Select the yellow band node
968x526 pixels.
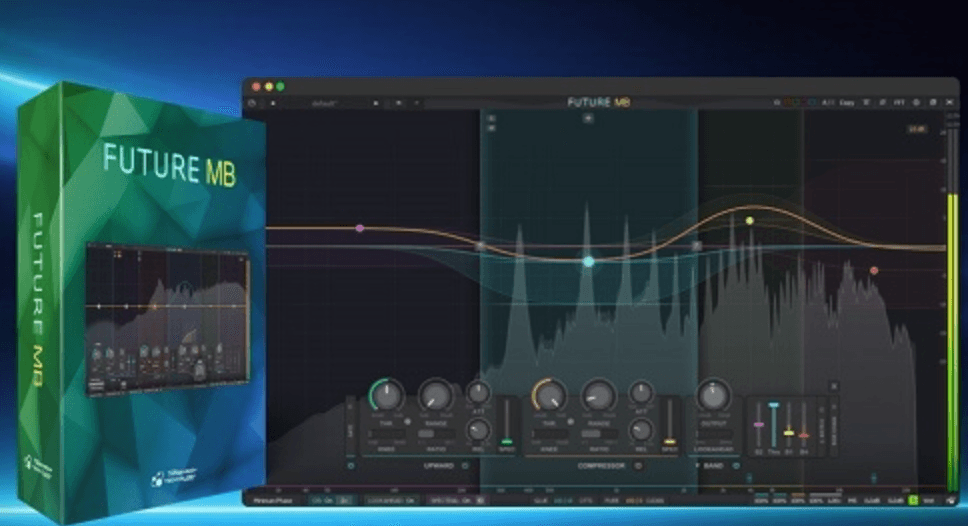click(749, 220)
